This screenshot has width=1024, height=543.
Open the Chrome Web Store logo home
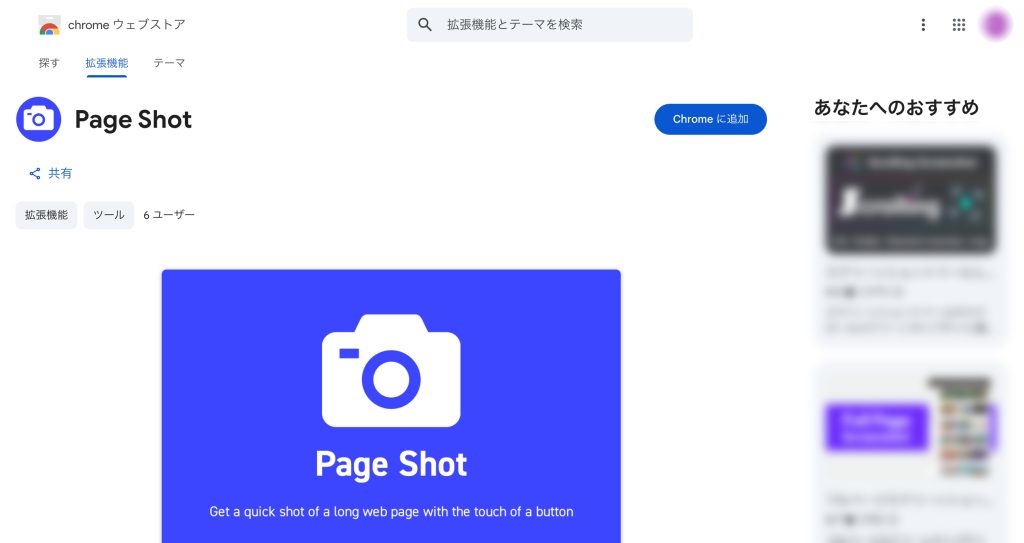(x=112, y=25)
